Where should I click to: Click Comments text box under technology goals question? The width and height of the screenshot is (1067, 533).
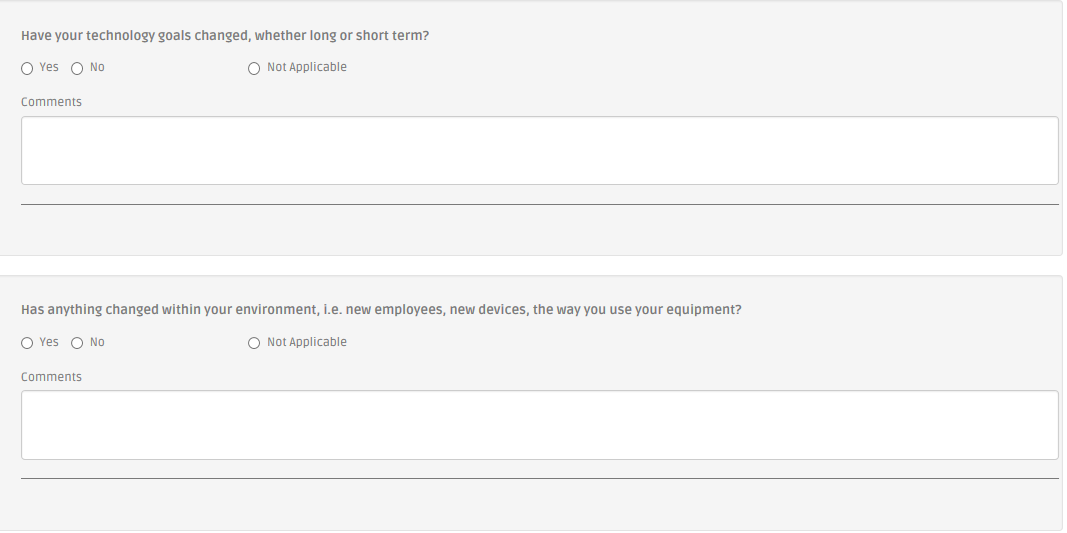point(540,150)
